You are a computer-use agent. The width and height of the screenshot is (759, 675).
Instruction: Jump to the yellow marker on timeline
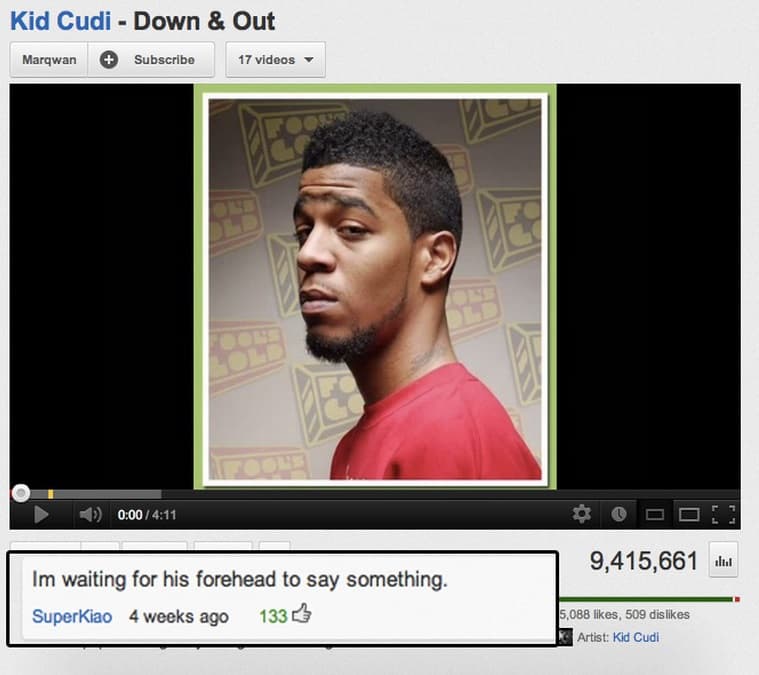pyautogui.click(x=50, y=494)
